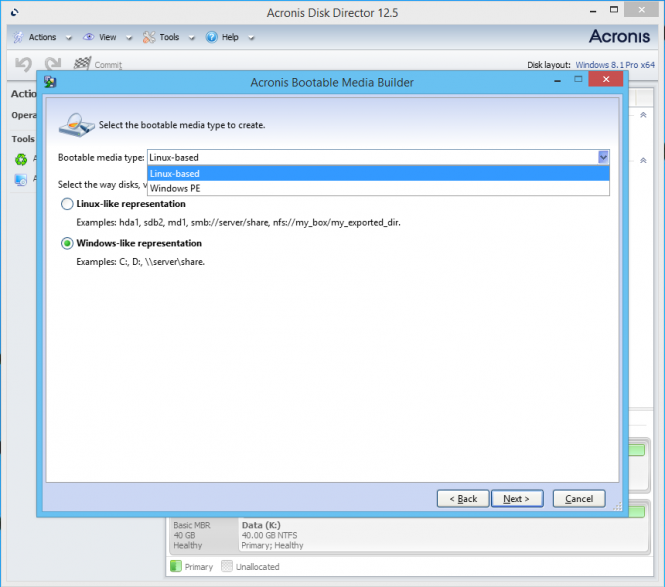The width and height of the screenshot is (665, 587).
Task: Click the Tools menu wrench icon
Action: [x=149, y=37]
